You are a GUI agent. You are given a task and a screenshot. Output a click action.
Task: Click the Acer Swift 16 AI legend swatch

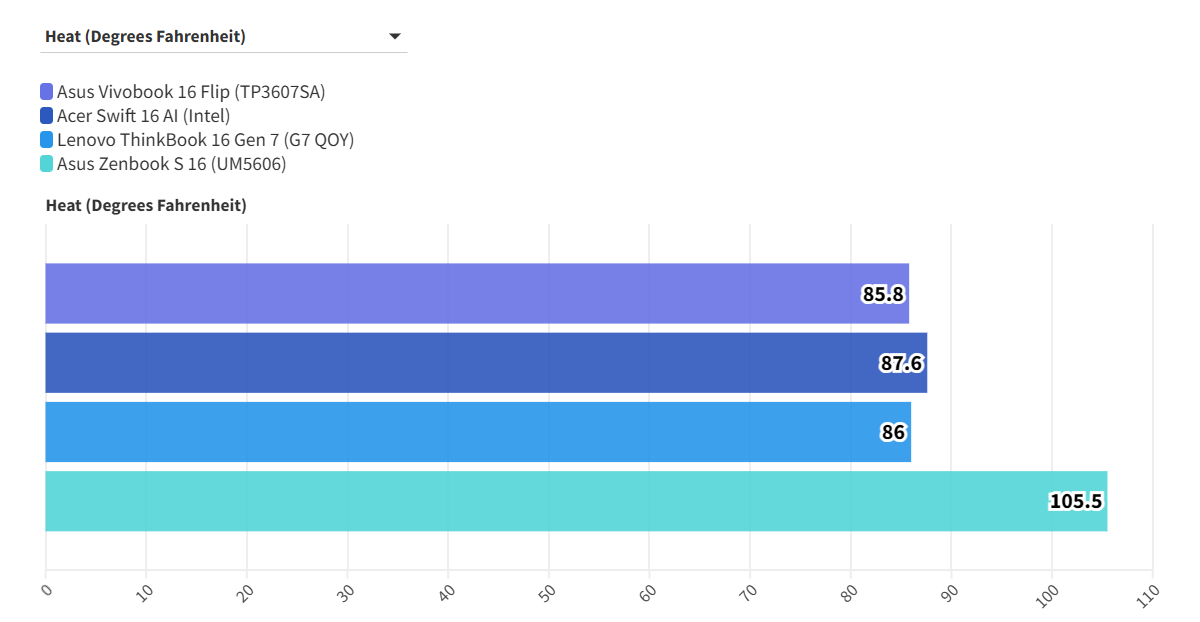(47, 116)
